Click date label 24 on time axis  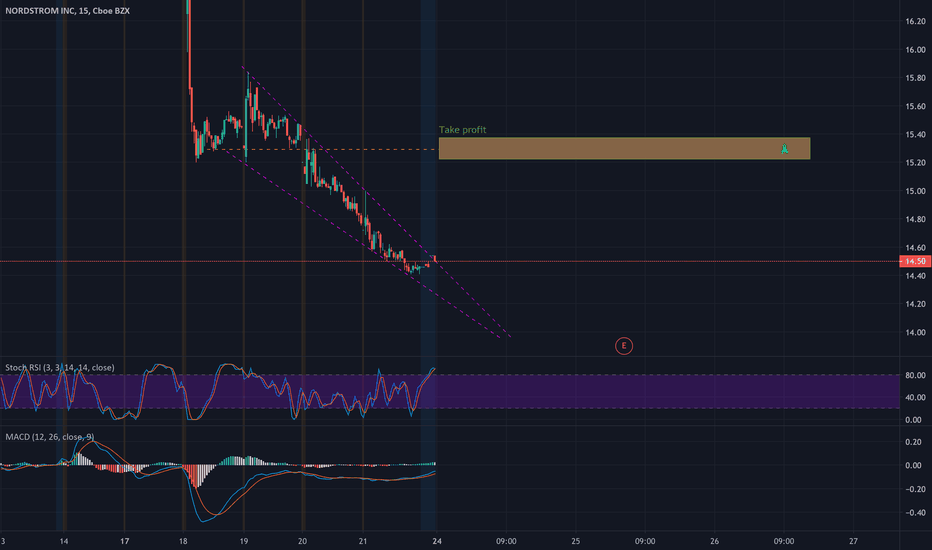[437, 541]
